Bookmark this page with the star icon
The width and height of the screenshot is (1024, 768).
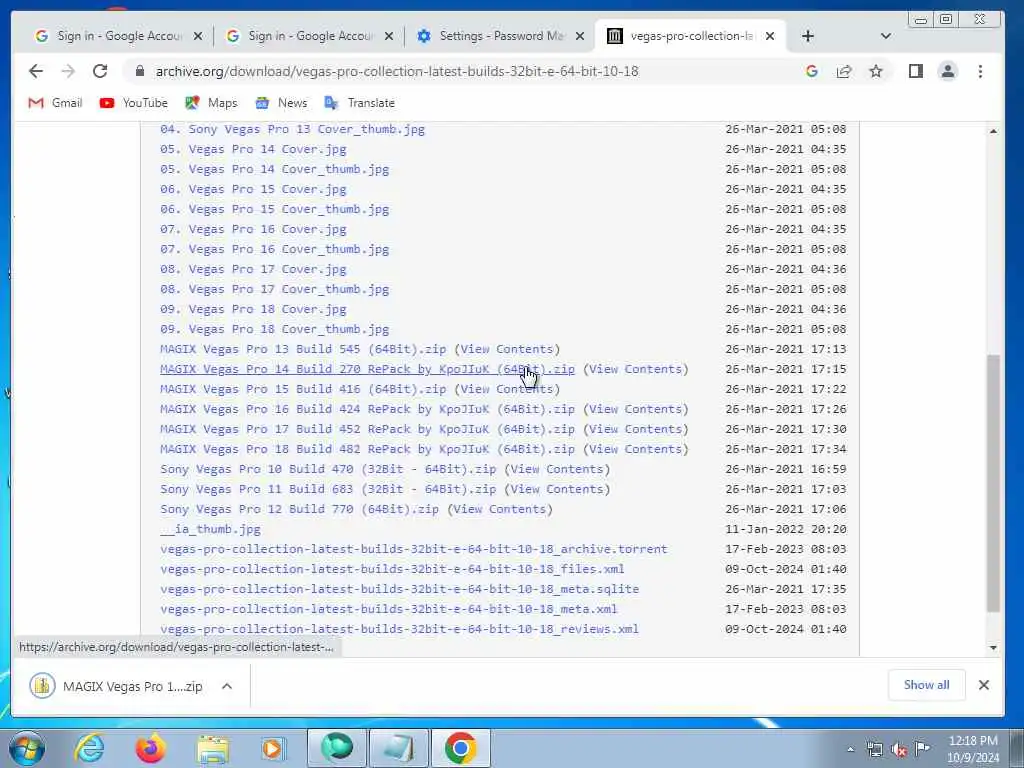tap(876, 71)
